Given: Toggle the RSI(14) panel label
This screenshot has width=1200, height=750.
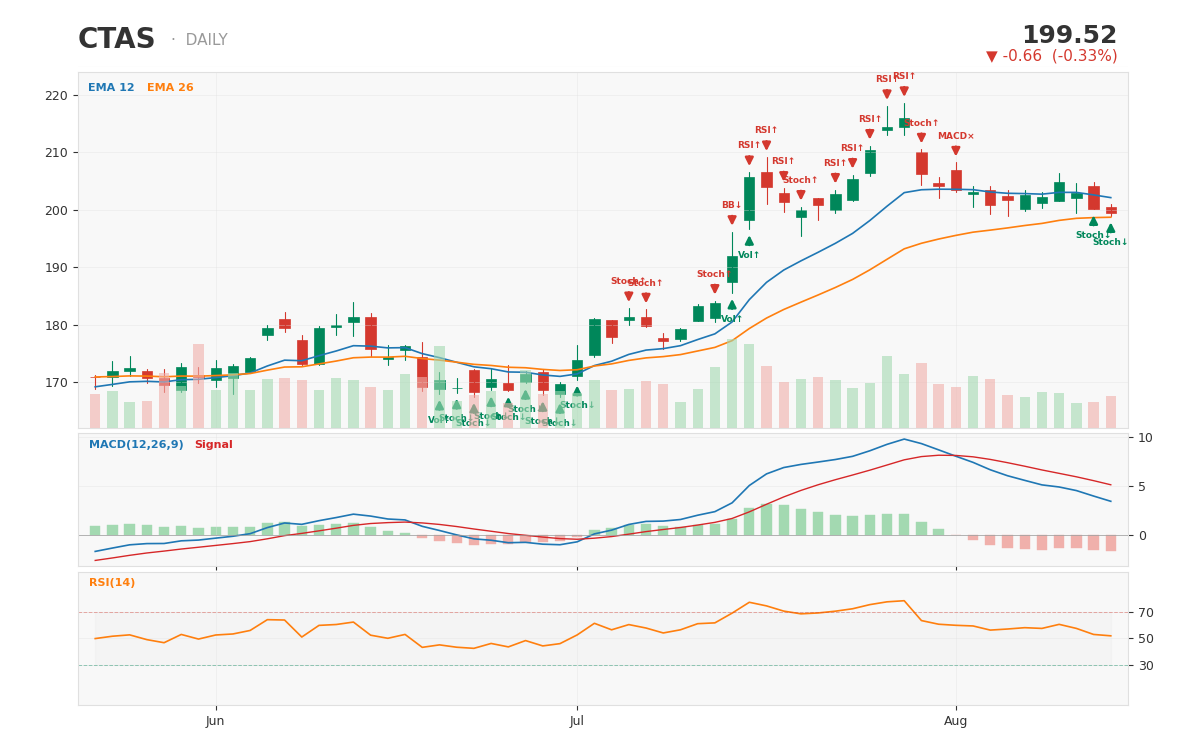Looking at the screenshot, I should [x=112, y=583].
